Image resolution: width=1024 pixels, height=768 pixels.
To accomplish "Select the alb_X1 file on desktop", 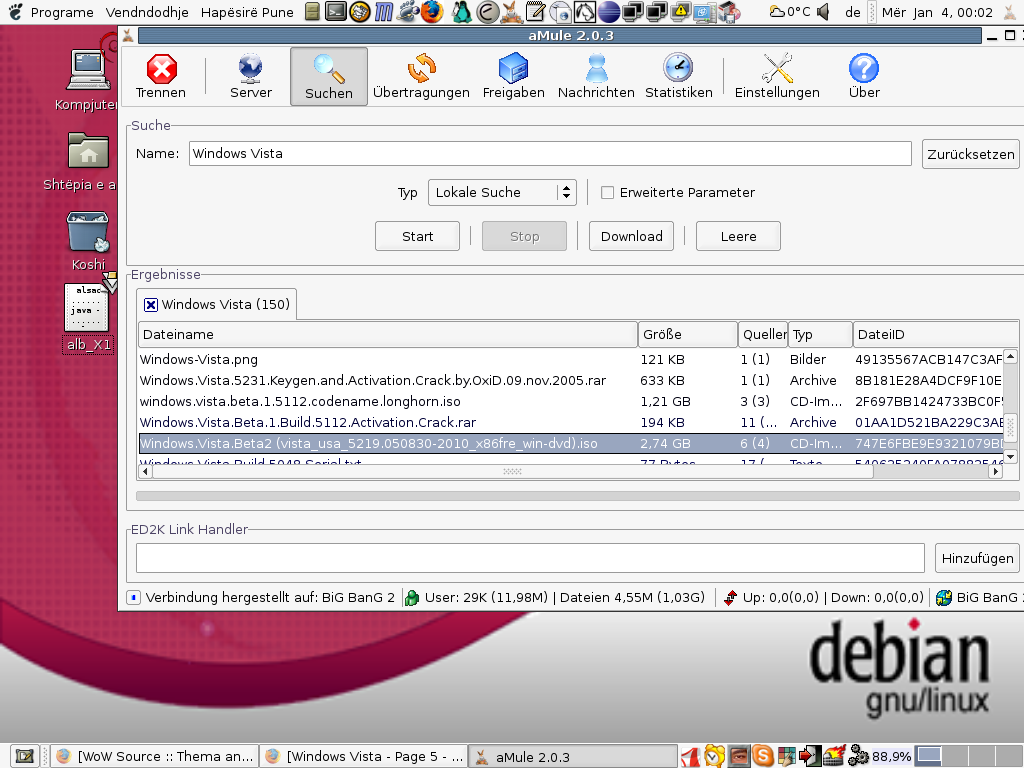I will (x=88, y=318).
